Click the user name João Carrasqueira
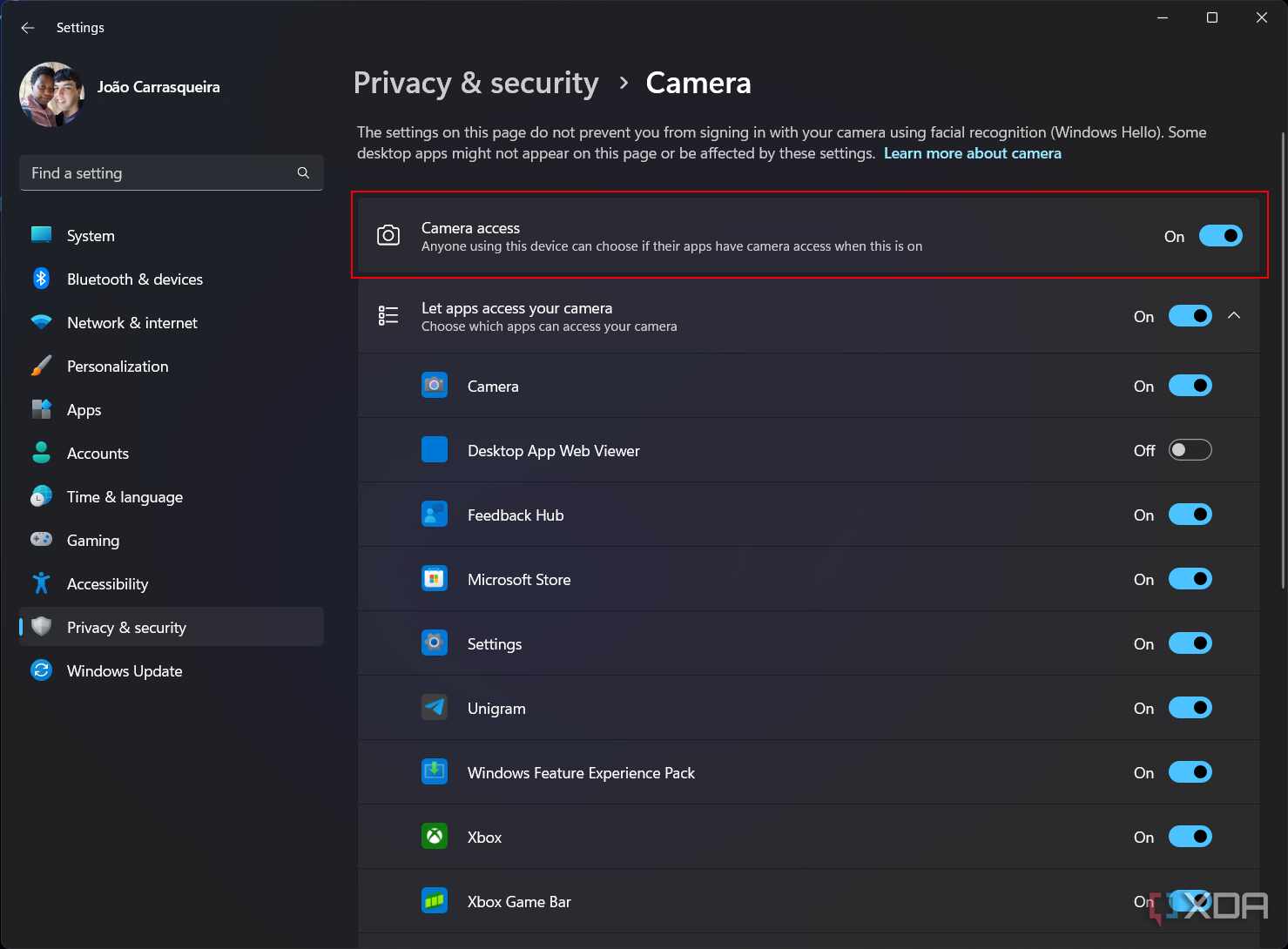The height and width of the screenshot is (949, 1288). tap(158, 87)
